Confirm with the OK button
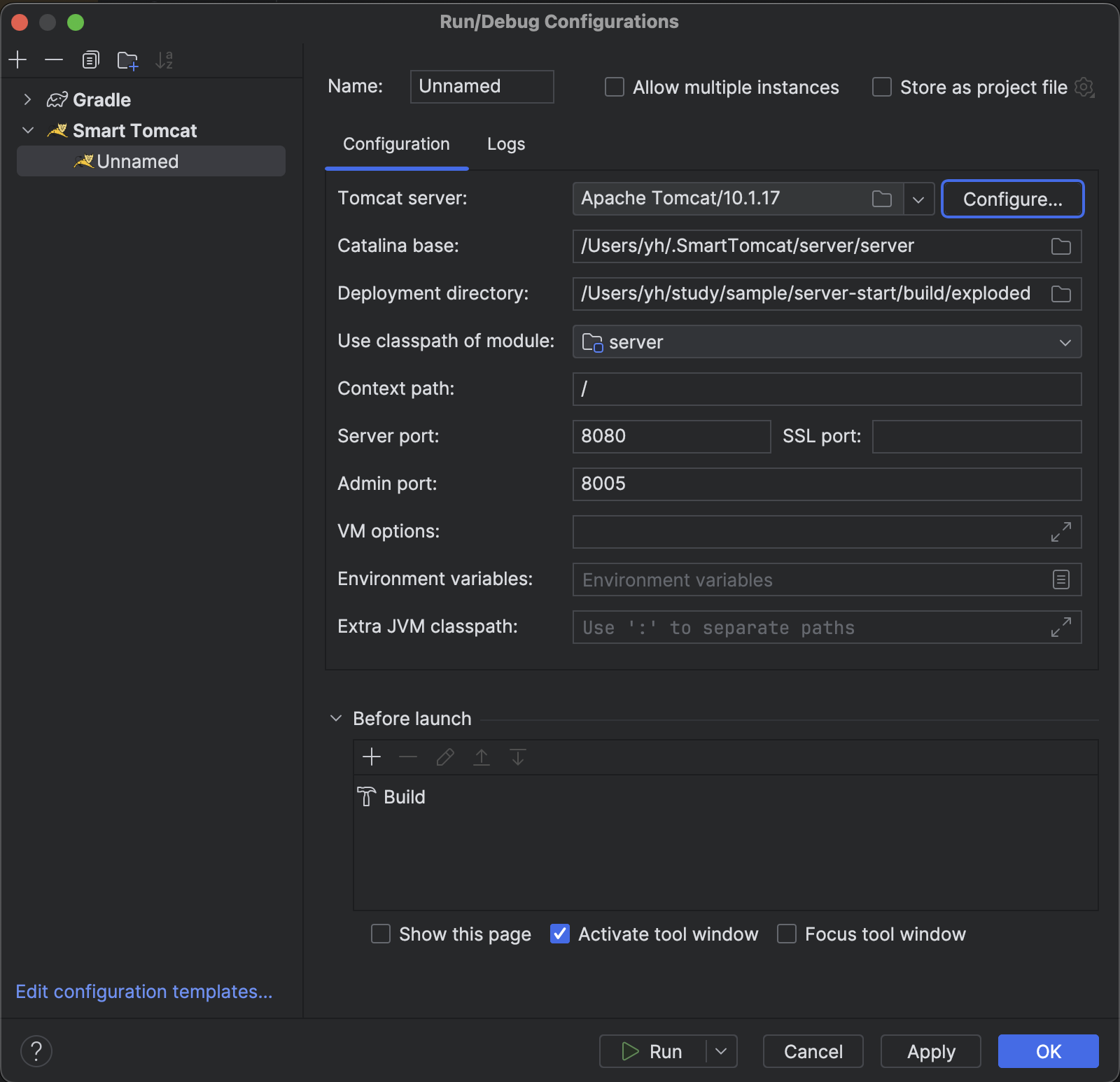The width and height of the screenshot is (1120, 1082). tap(1049, 1051)
